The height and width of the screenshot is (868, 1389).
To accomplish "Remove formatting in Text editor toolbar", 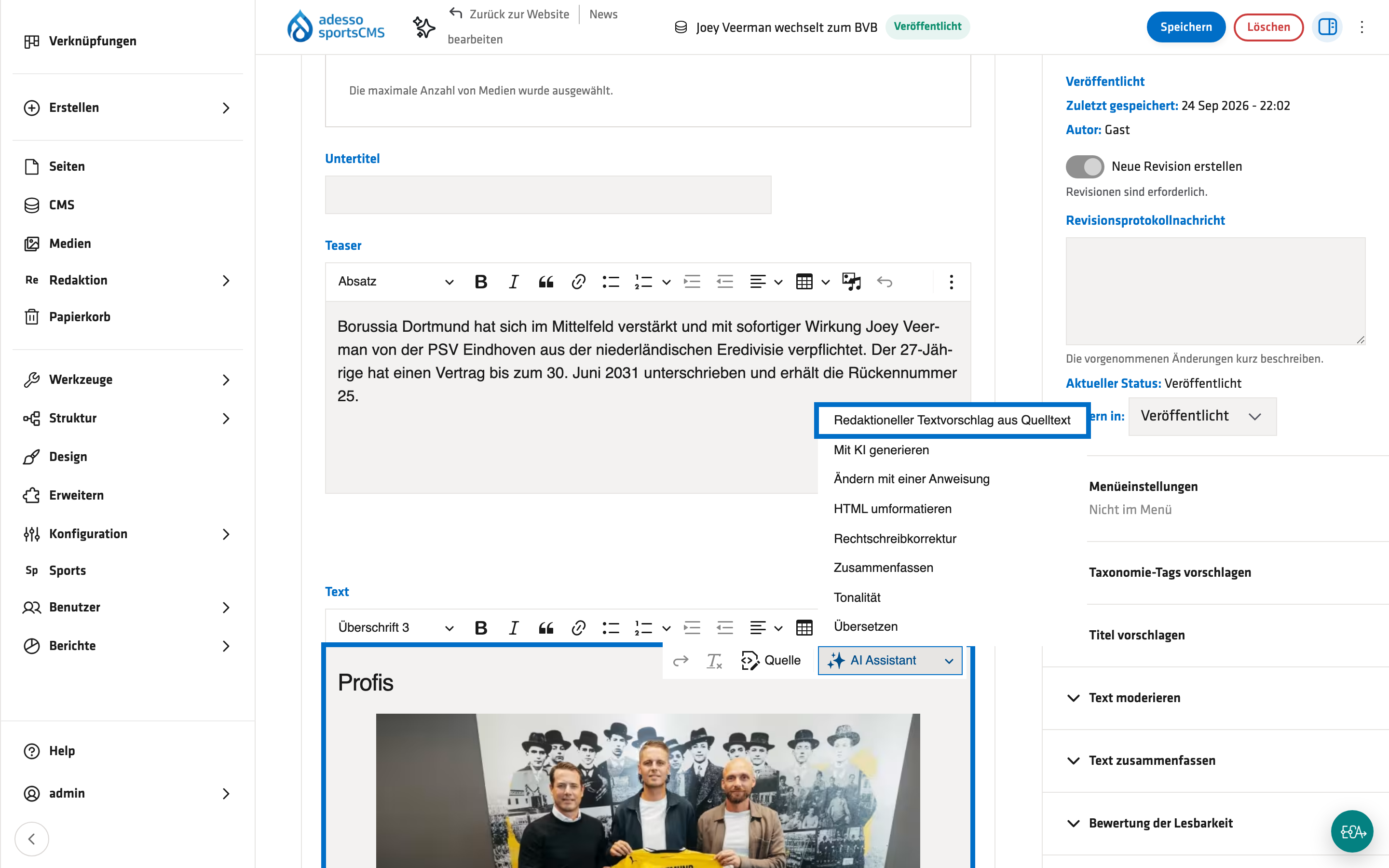I will tap(713, 661).
